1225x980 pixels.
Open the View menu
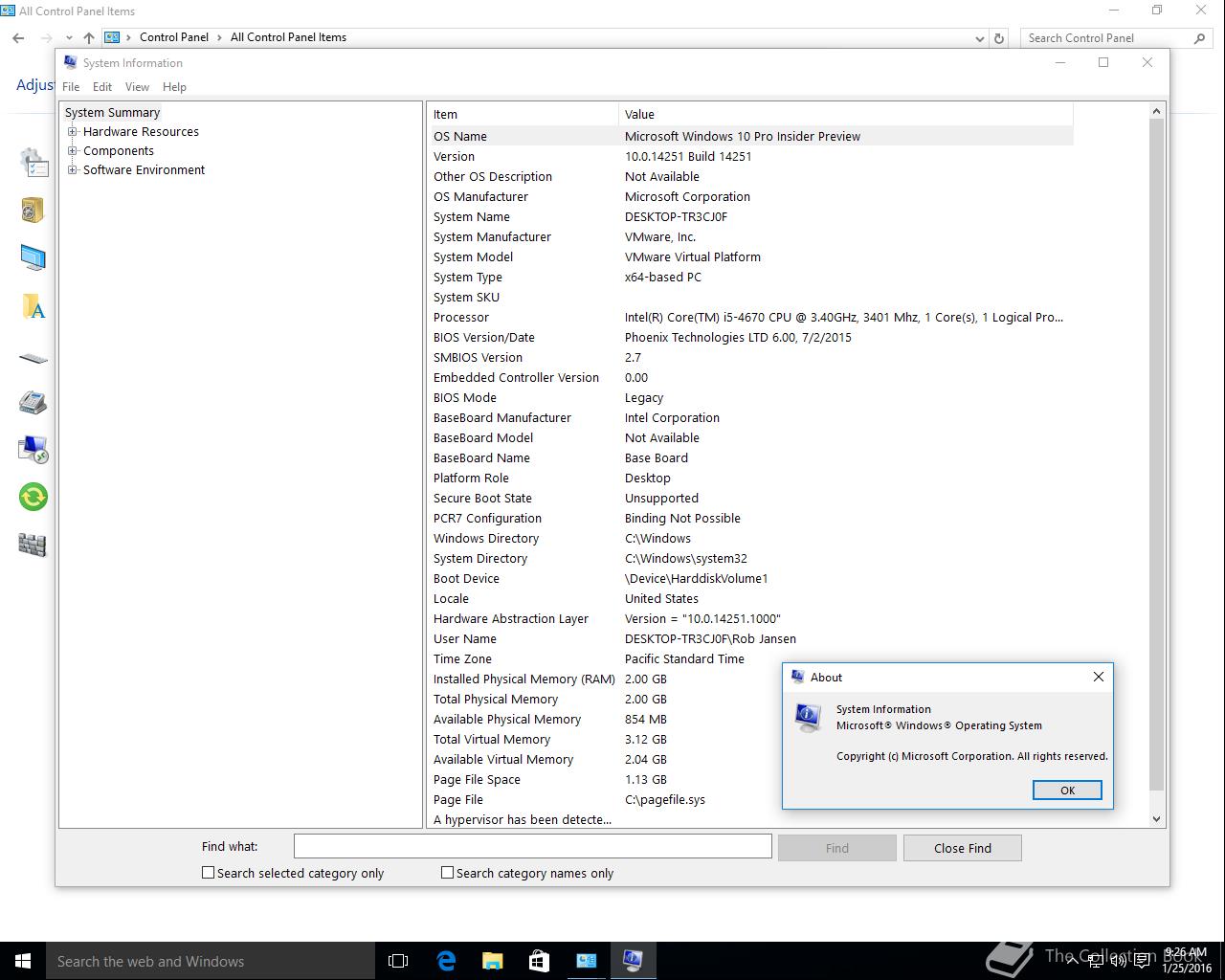137,86
